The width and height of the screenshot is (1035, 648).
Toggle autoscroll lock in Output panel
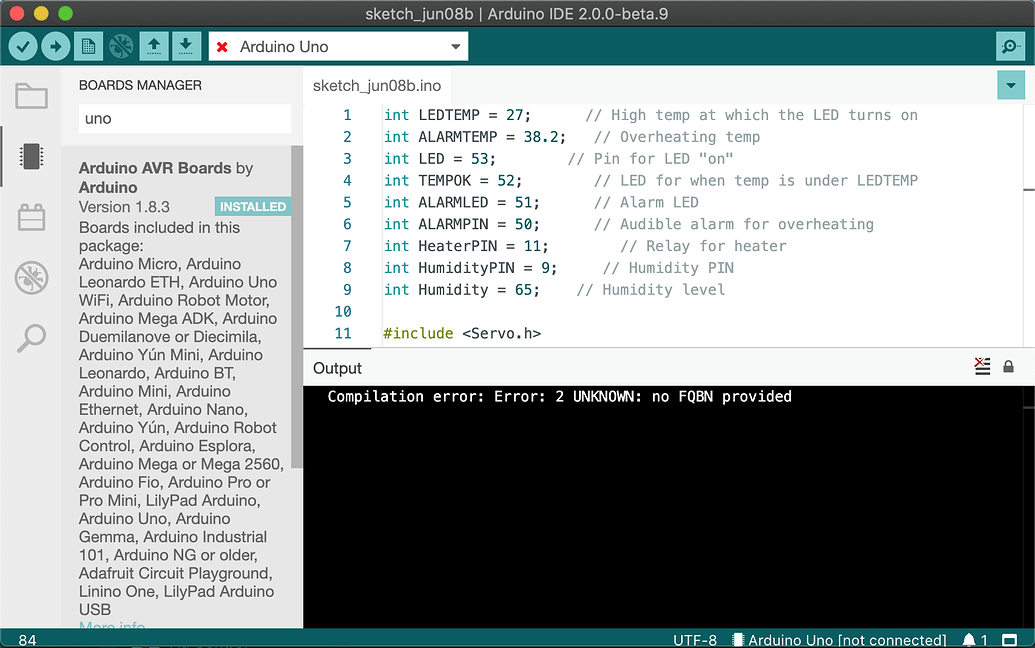(x=1008, y=366)
